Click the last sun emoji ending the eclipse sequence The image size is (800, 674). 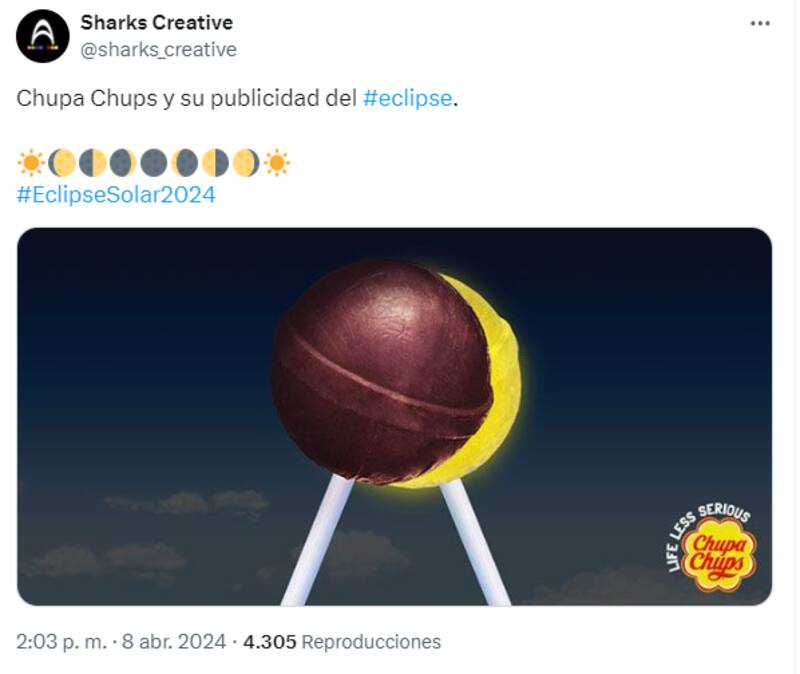[x=276, y=160]
